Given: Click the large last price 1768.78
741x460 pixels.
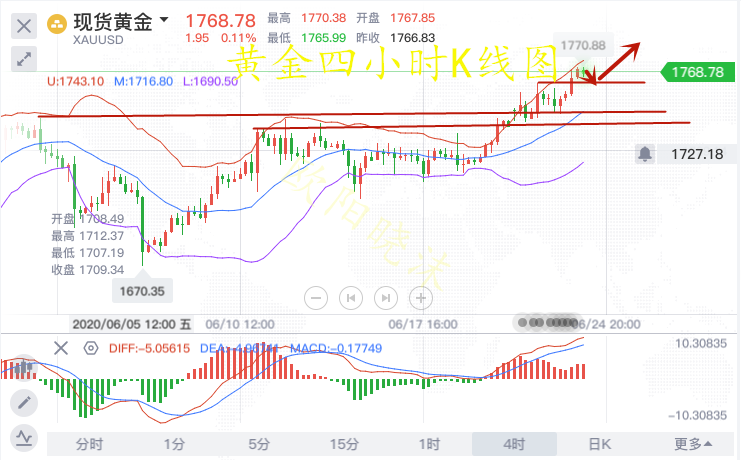Looking at the screenshot, I should point(220,21).
